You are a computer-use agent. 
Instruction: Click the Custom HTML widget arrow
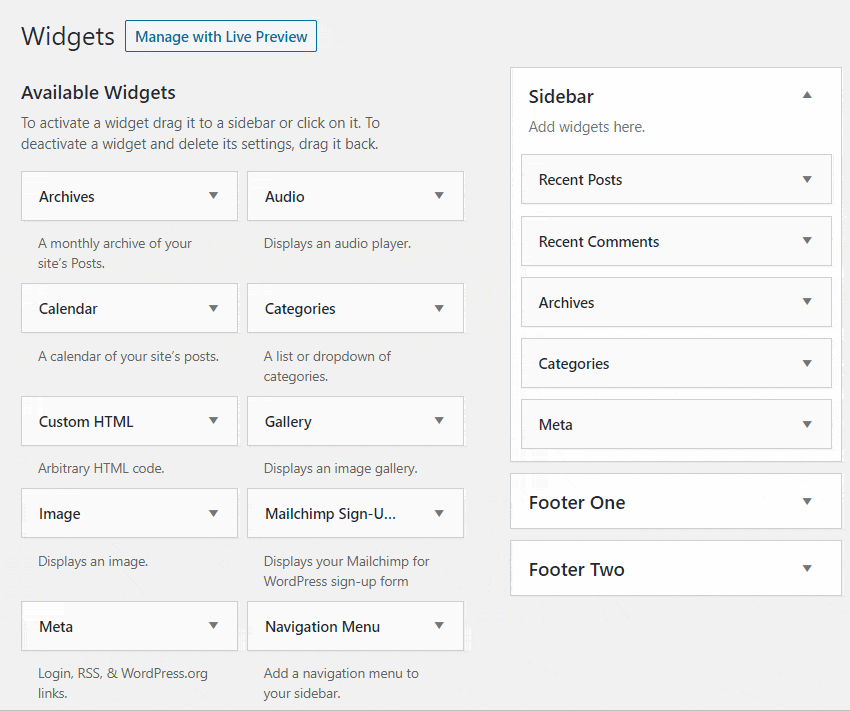(x=214, y=421)
